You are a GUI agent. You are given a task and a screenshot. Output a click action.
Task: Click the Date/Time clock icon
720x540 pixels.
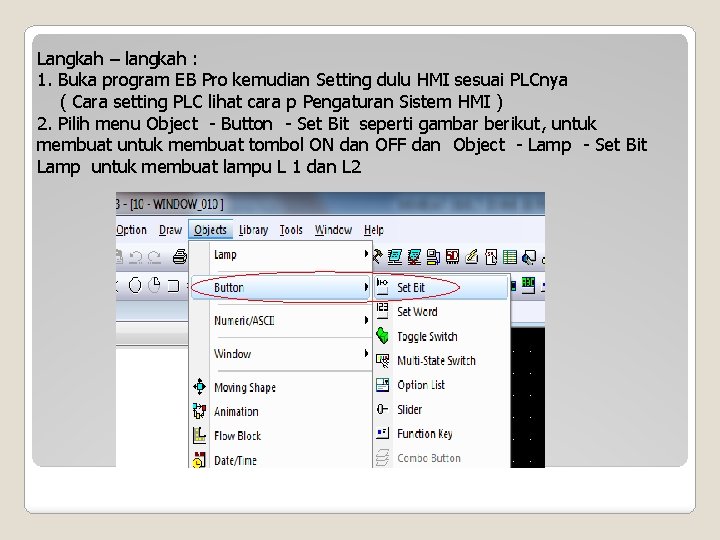(x=199, y=460)
